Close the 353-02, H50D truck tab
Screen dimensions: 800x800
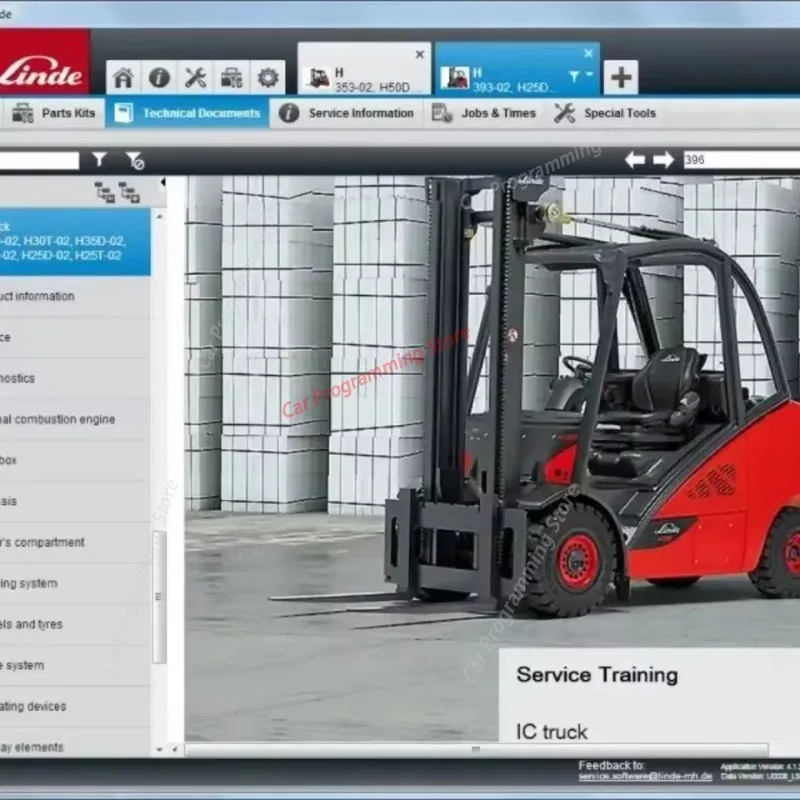point(419,54)
